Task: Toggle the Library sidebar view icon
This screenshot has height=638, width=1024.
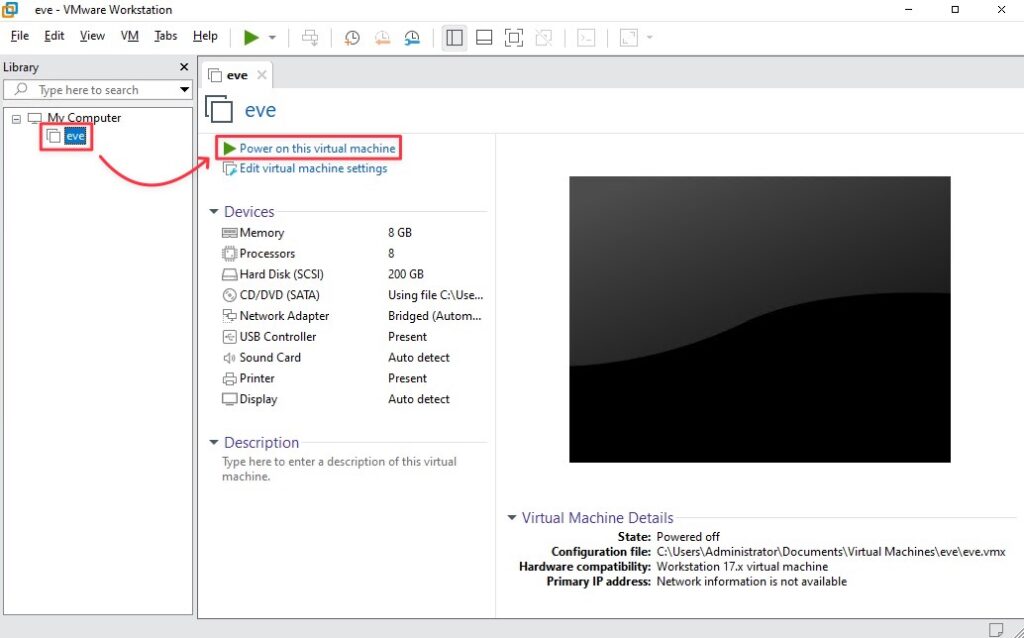Action: coord(454,38)
